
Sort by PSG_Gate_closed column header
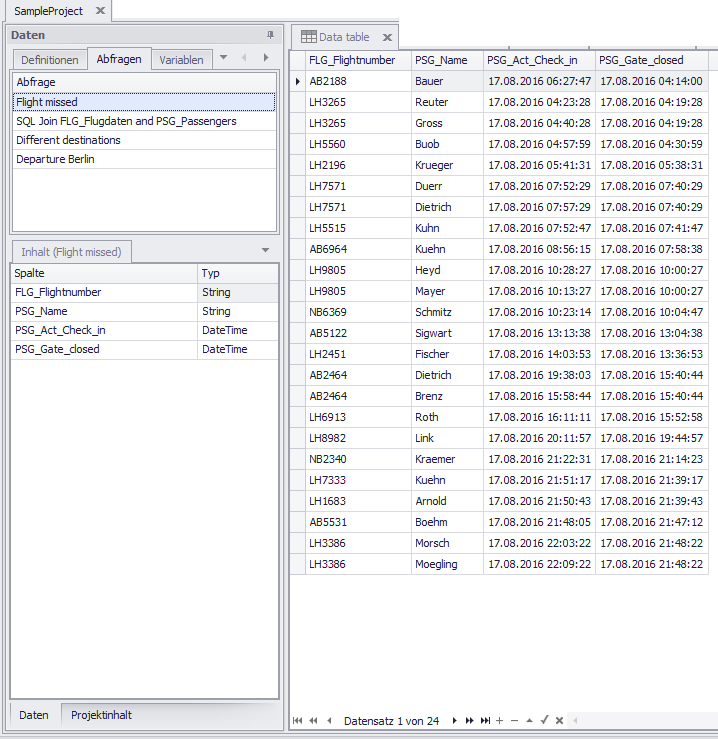pyautogui.click(x=652, y=60)
